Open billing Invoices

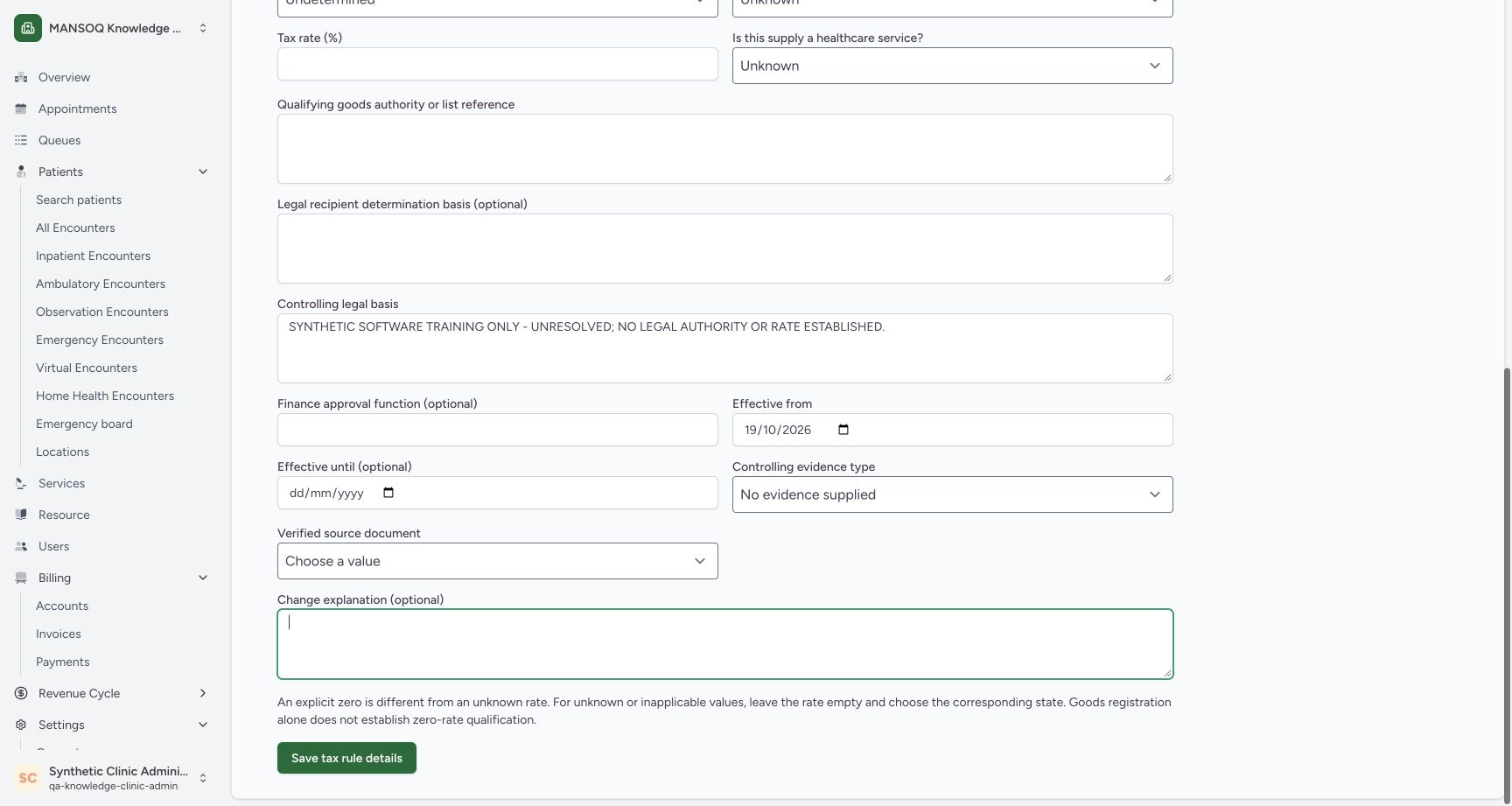point(59,634)
